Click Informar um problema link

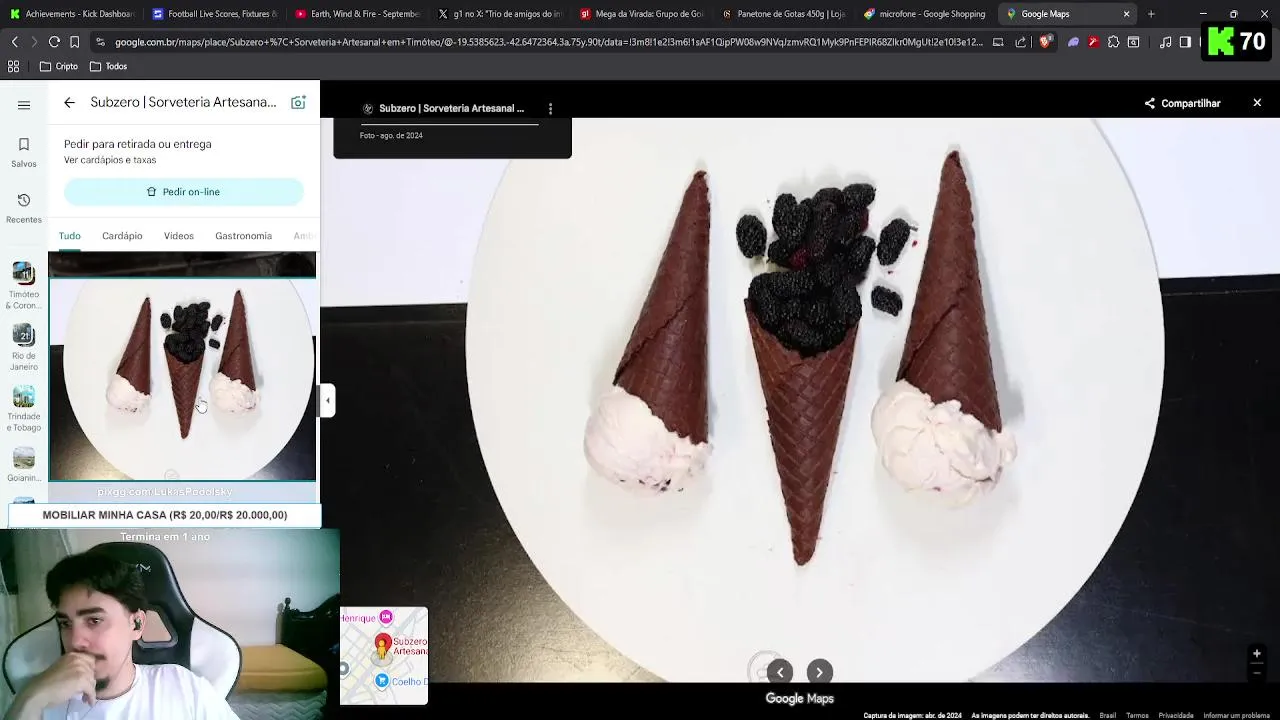tap(1237, 715)
